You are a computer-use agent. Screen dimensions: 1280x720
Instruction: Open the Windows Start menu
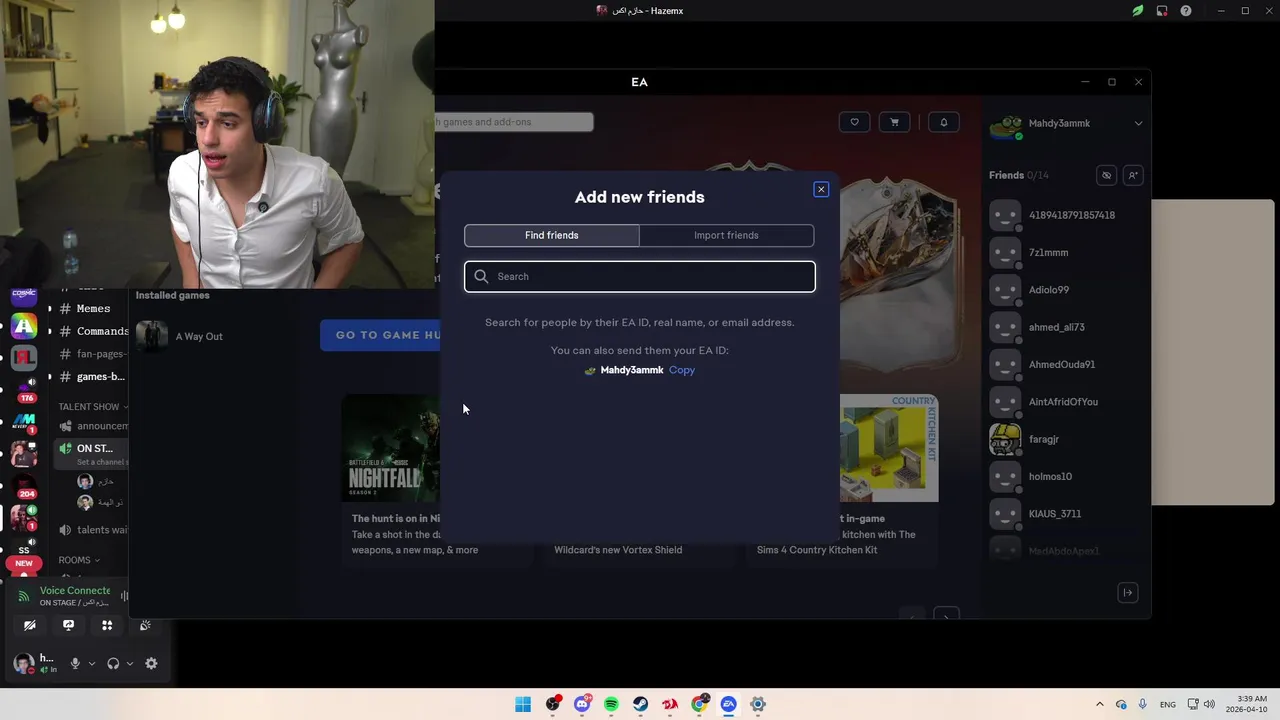pyautogui.click(x=523, y=704)
